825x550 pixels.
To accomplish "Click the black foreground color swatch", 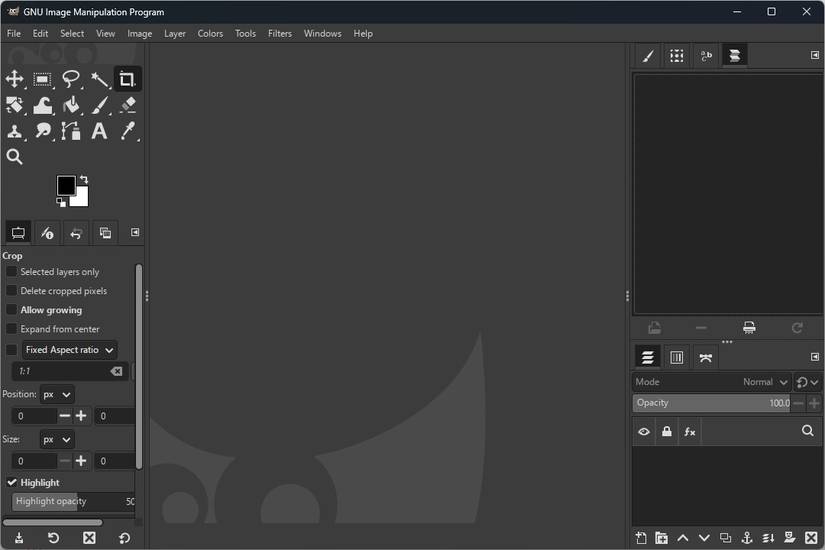I will (x=66, y=185).
